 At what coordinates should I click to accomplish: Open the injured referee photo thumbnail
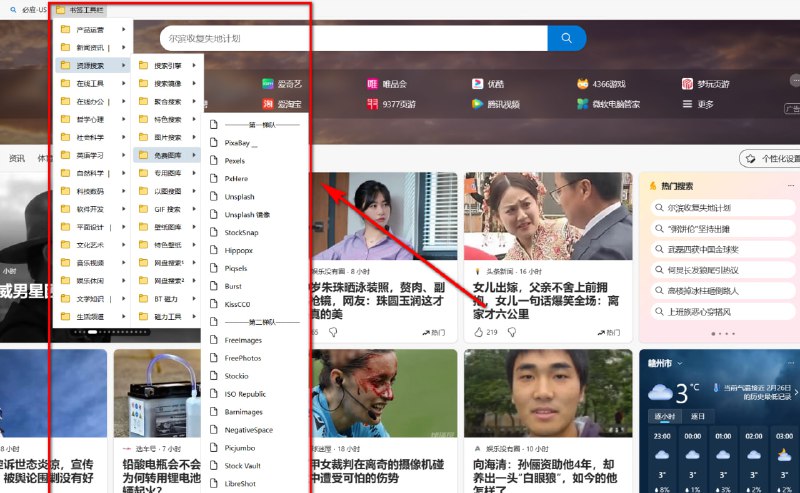point(384,393)
